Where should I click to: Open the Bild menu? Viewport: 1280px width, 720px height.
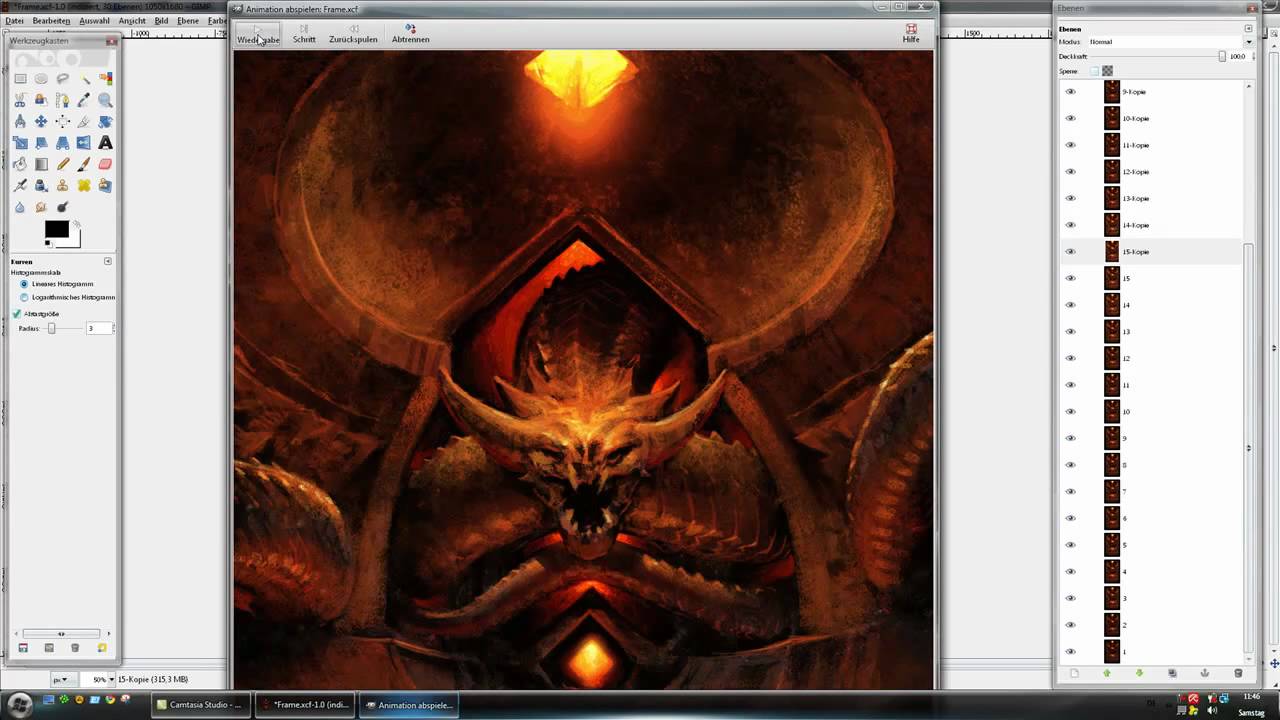[161, 20]
